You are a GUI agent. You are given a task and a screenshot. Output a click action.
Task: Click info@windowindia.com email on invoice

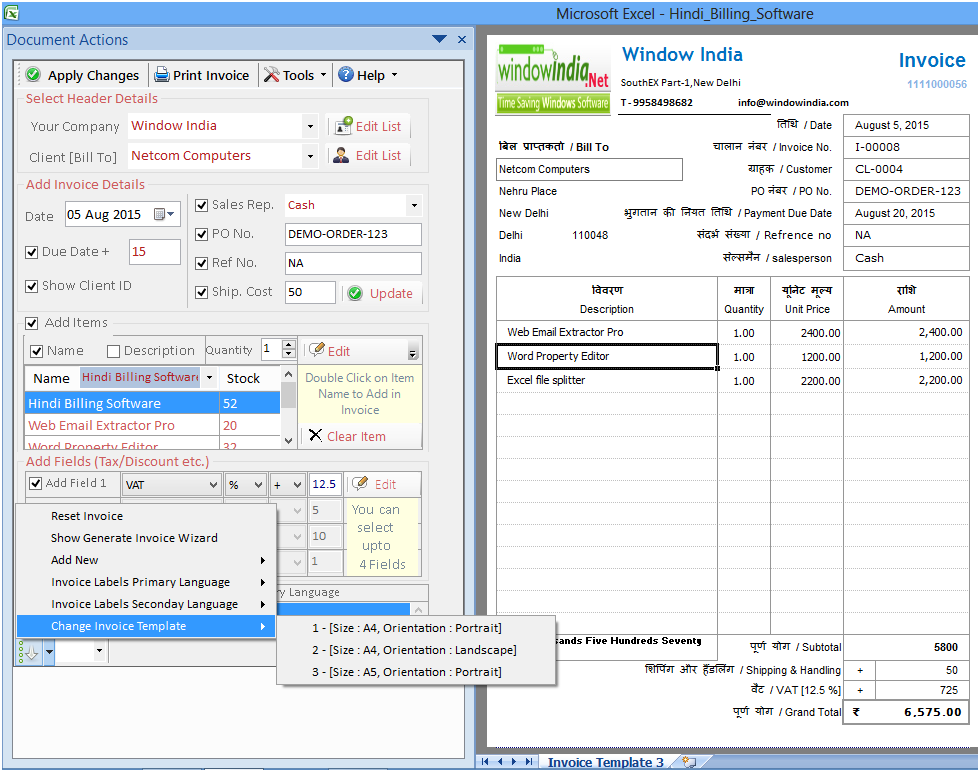(x=793, y=102)
